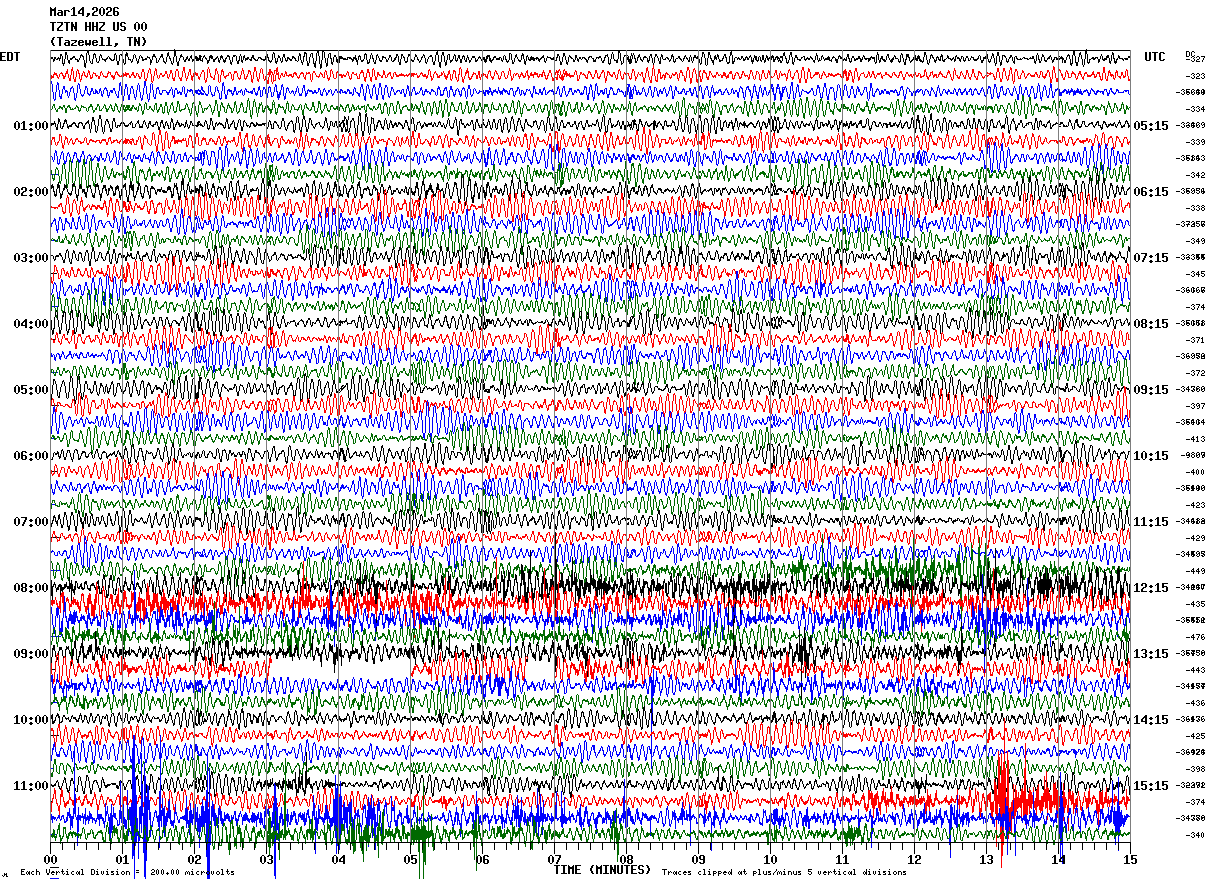Click the (Tazewell, TN) location text
Screen dimensions: 1210x886
(x=98, y=42)
